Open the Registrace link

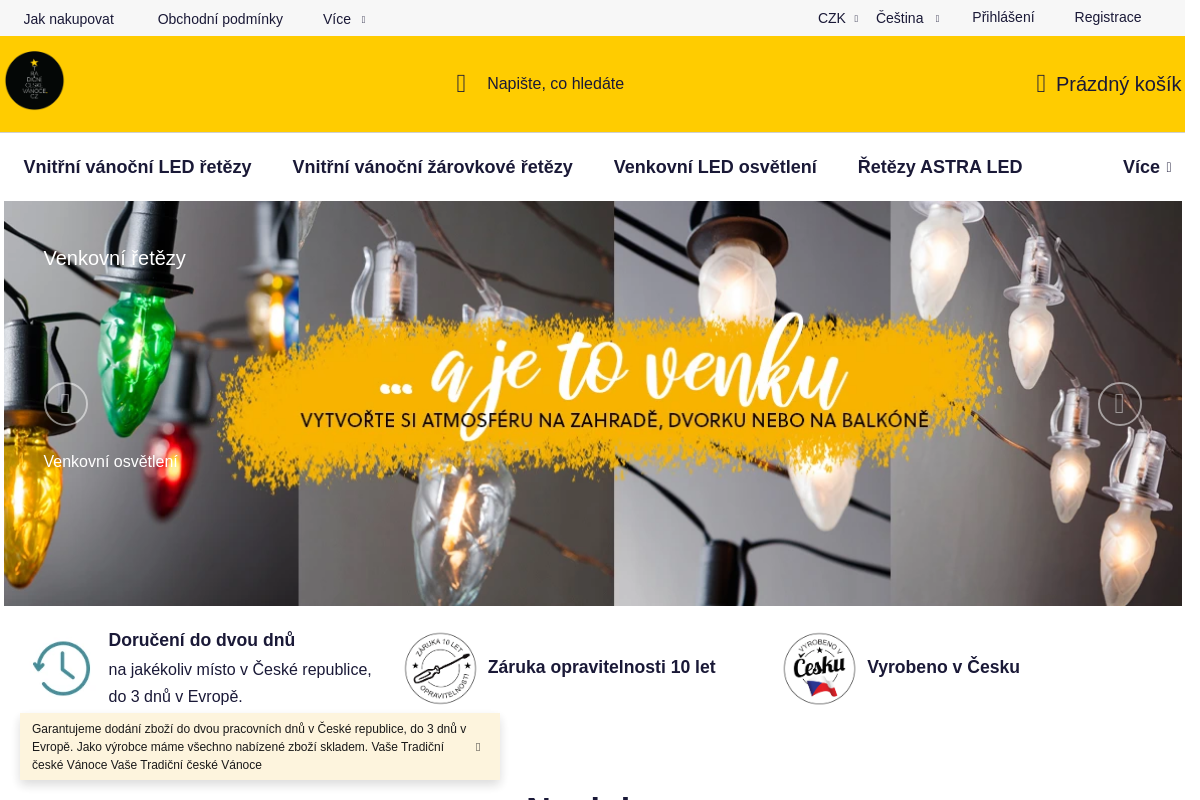pos(1108,17)
